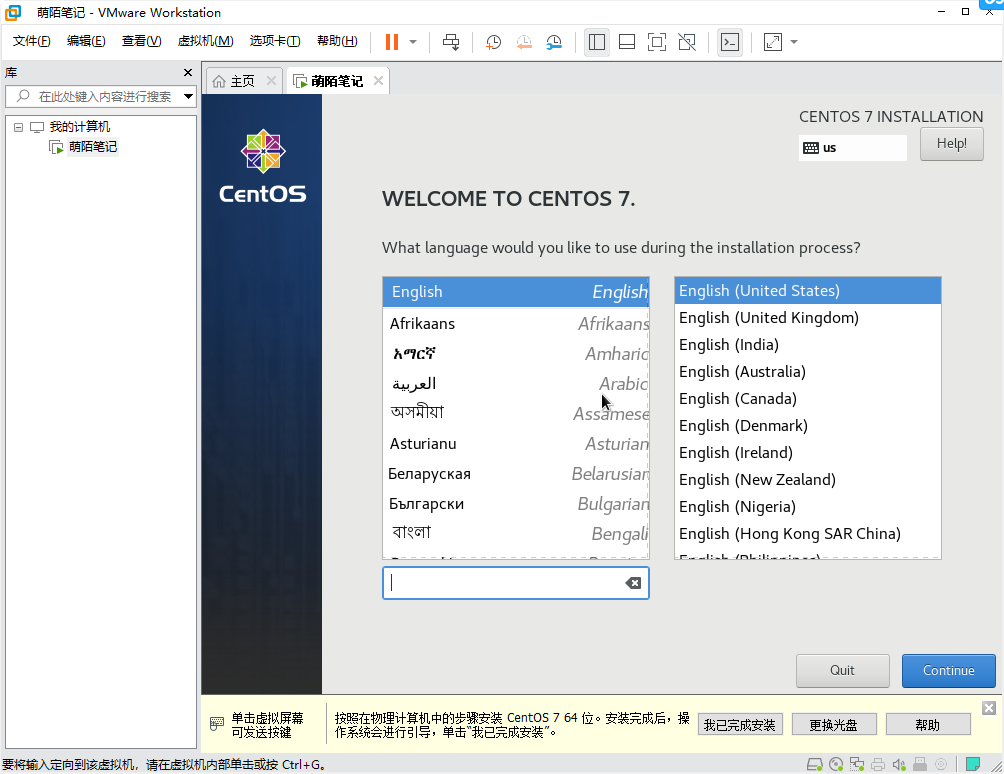1004x774 pixels.
Task: Click the 我已完成安装 button
Action: 740,725
